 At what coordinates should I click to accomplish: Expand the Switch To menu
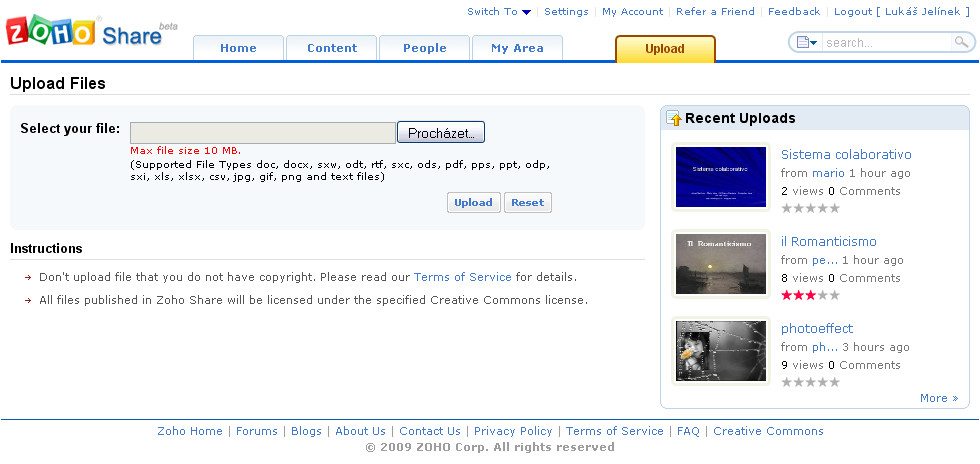pos(499,12)
